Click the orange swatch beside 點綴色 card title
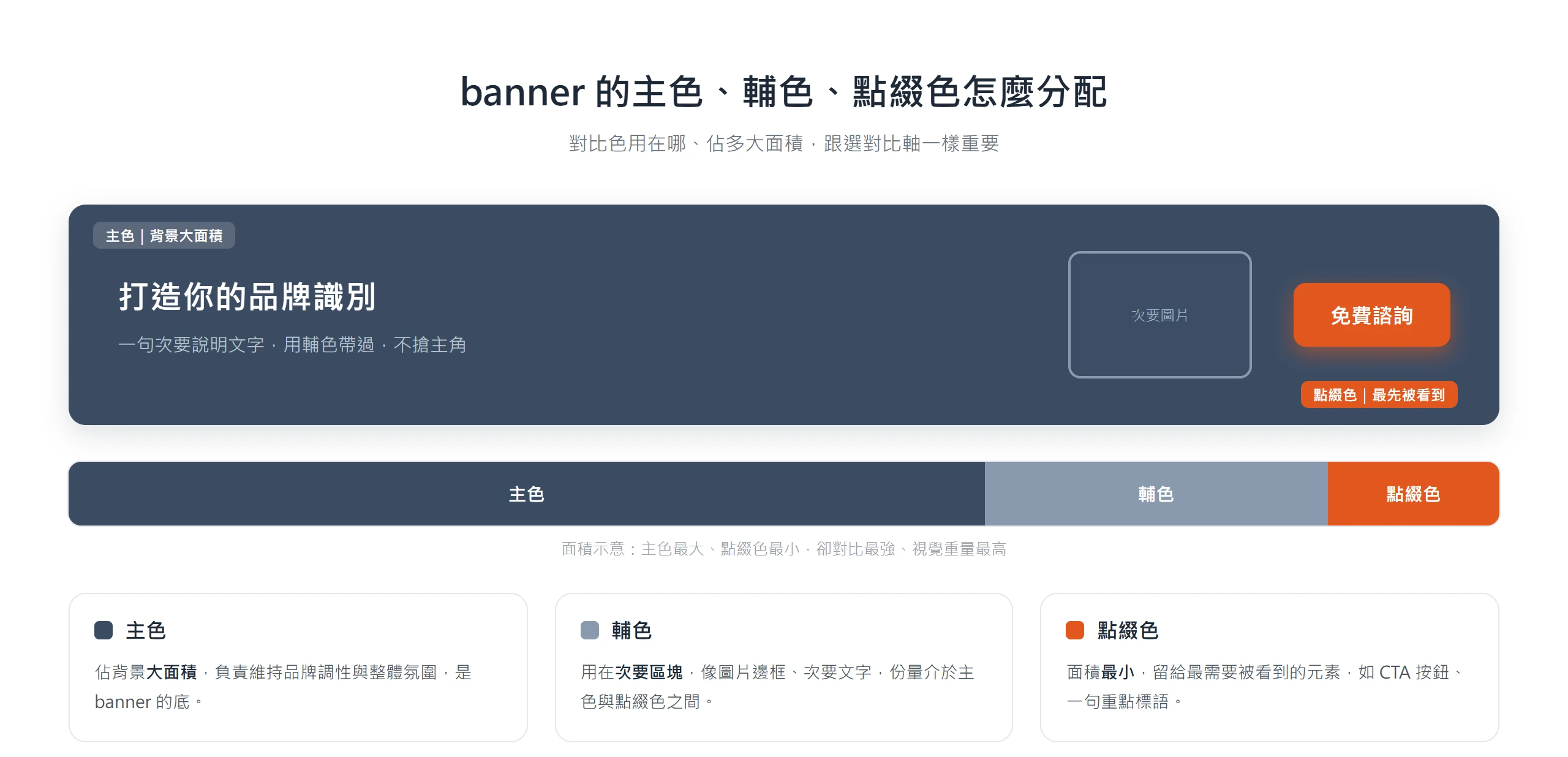 pyautogui.click(x=1074, y=630)
